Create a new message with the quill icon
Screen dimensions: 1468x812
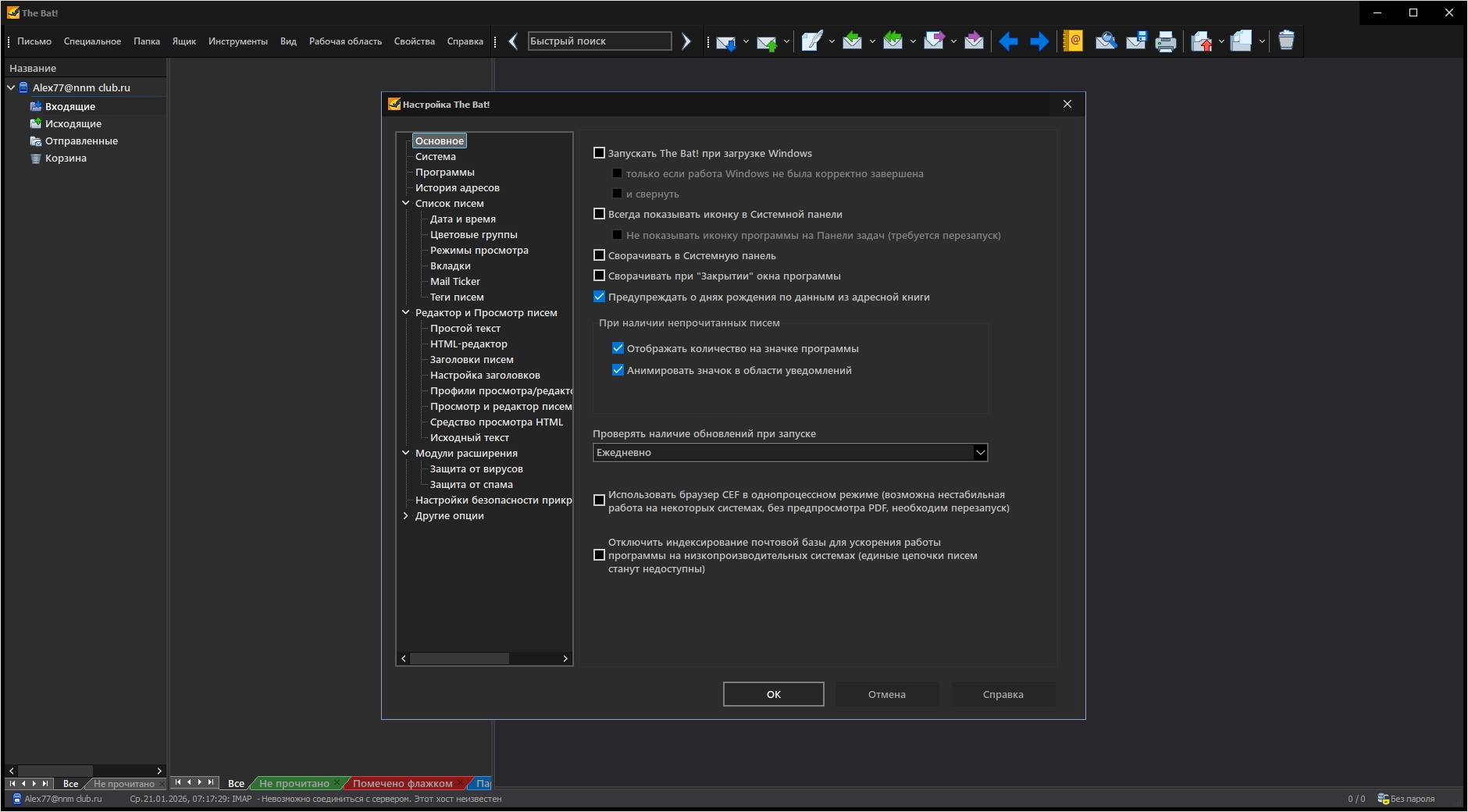811,41
